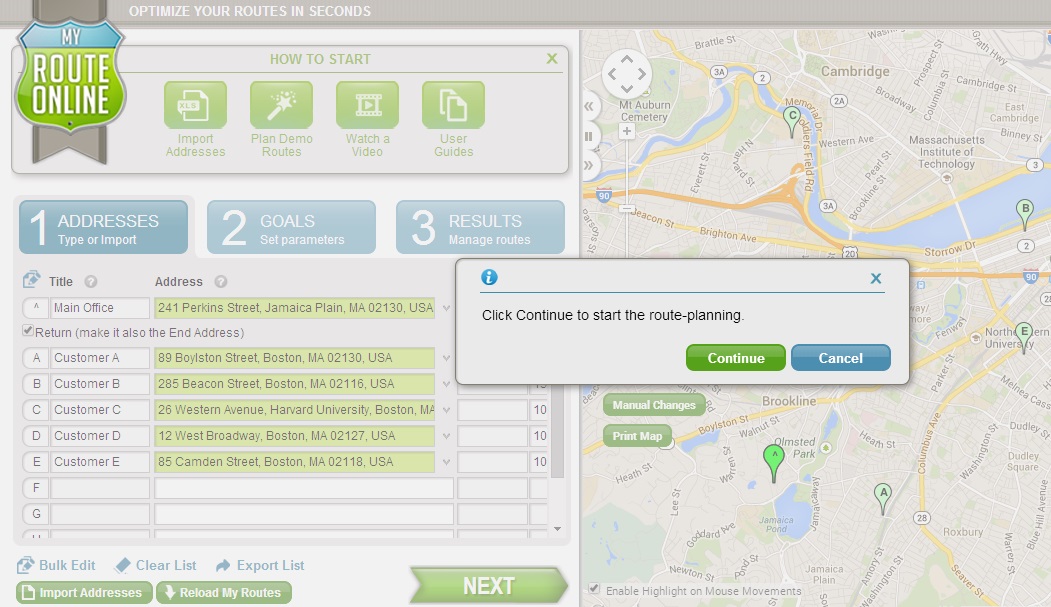Close the route-planning dialog

875,278
